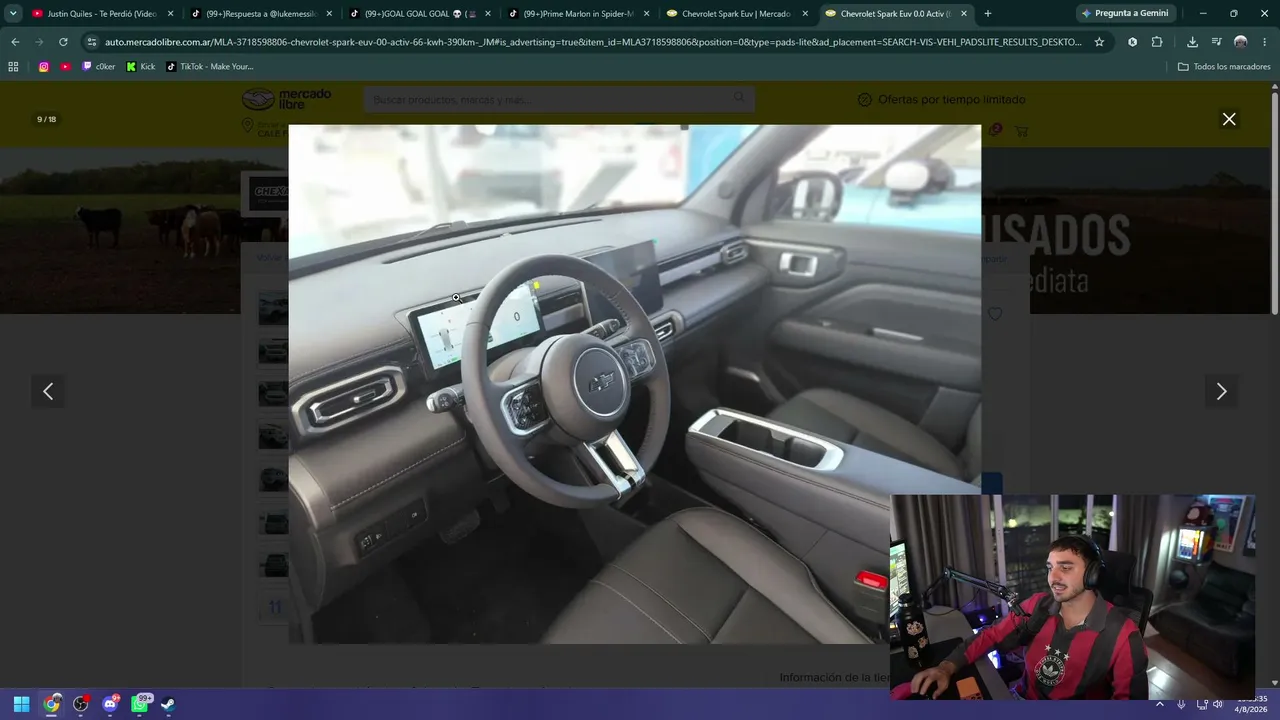The height and width of the screenshot is (720, 1280).
Task: Switch to the Chevrolet Spark Euv | Mercado tab
Action: point(737,14)
